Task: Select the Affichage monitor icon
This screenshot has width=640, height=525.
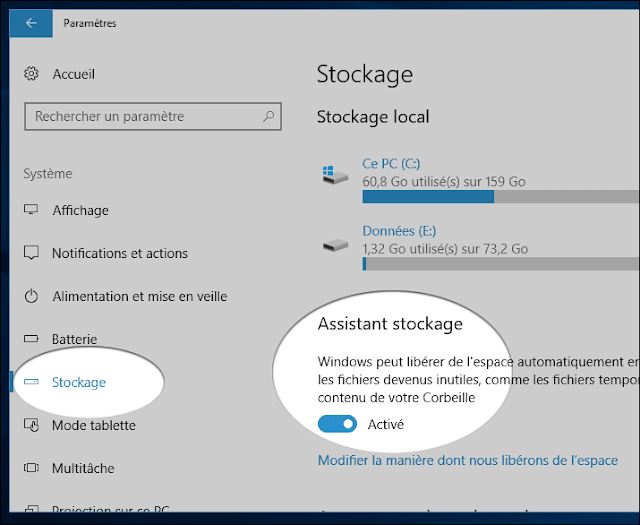Action: (x=31, y=210)
